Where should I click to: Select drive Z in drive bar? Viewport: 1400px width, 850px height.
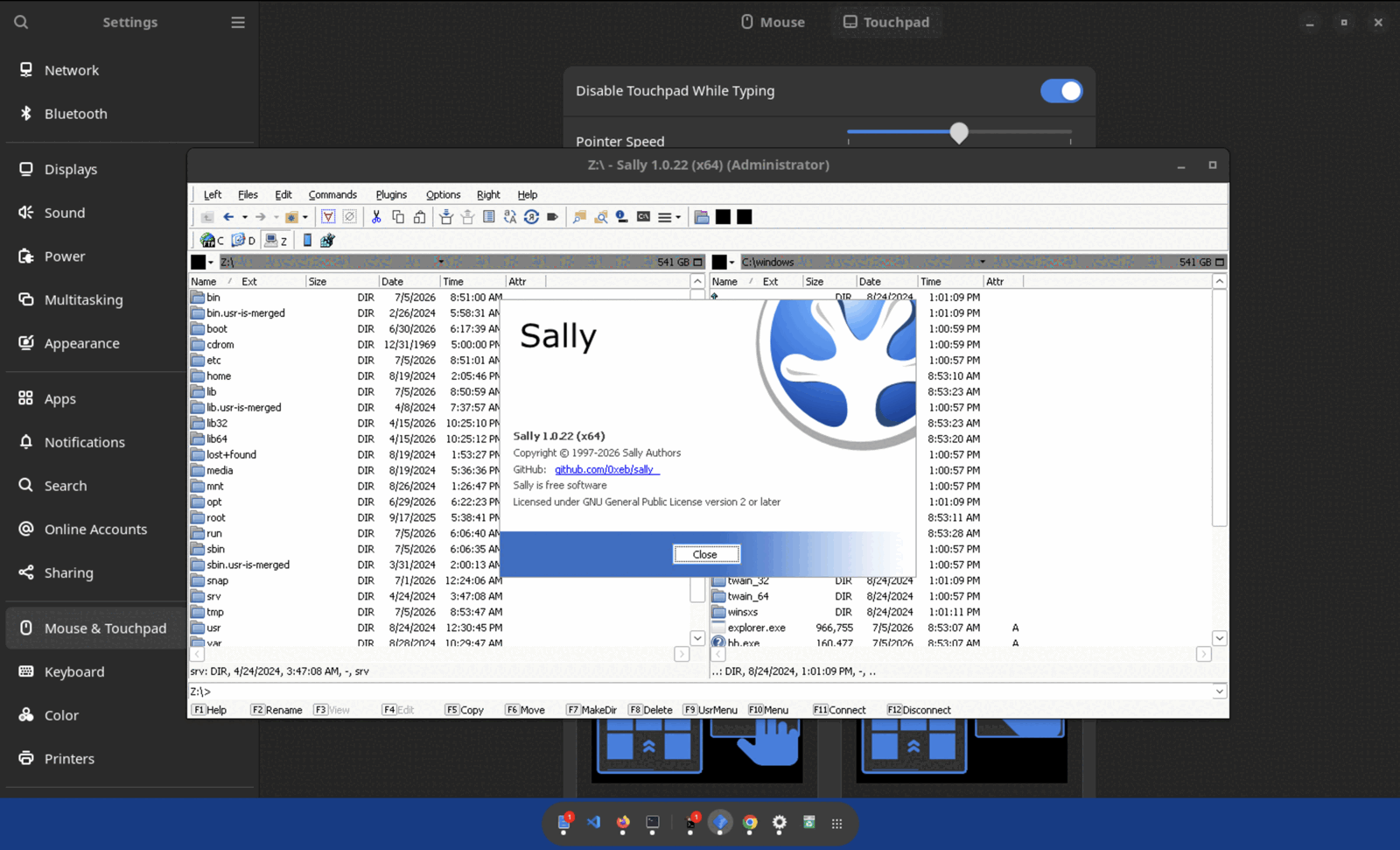coord(276,240)
